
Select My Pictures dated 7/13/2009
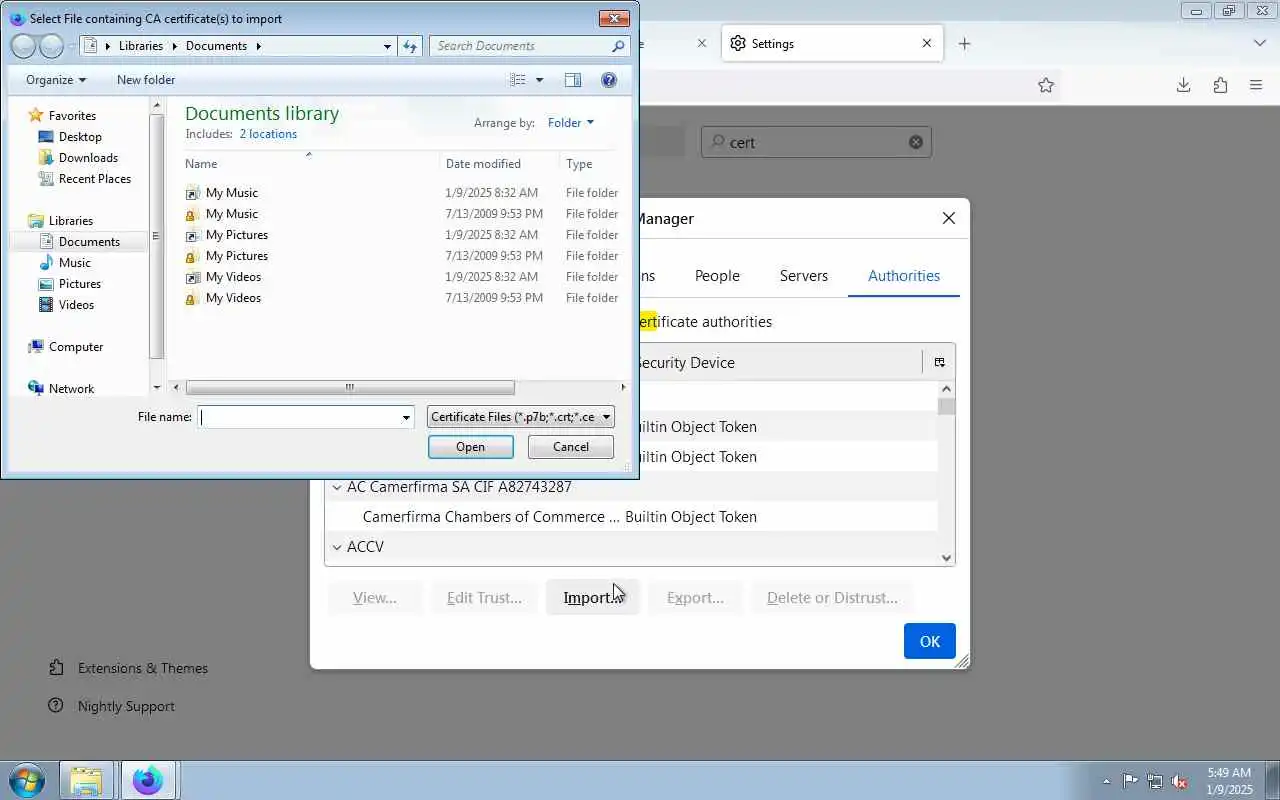pyautogui.click(x=237, y=256)
